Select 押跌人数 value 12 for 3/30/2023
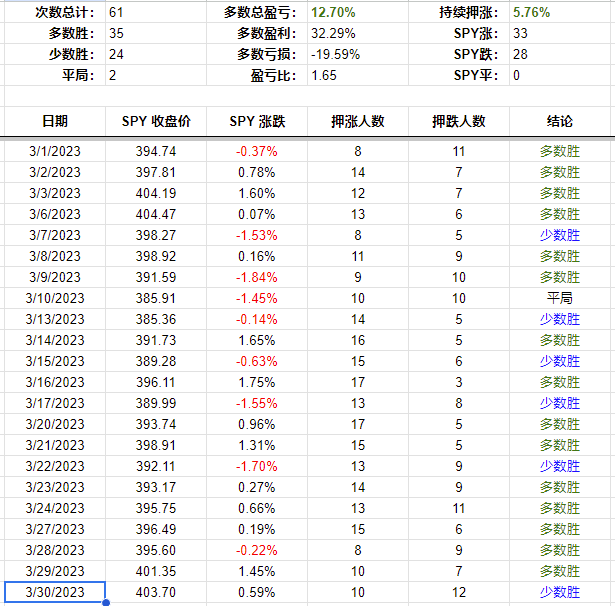 coord(459,592)
